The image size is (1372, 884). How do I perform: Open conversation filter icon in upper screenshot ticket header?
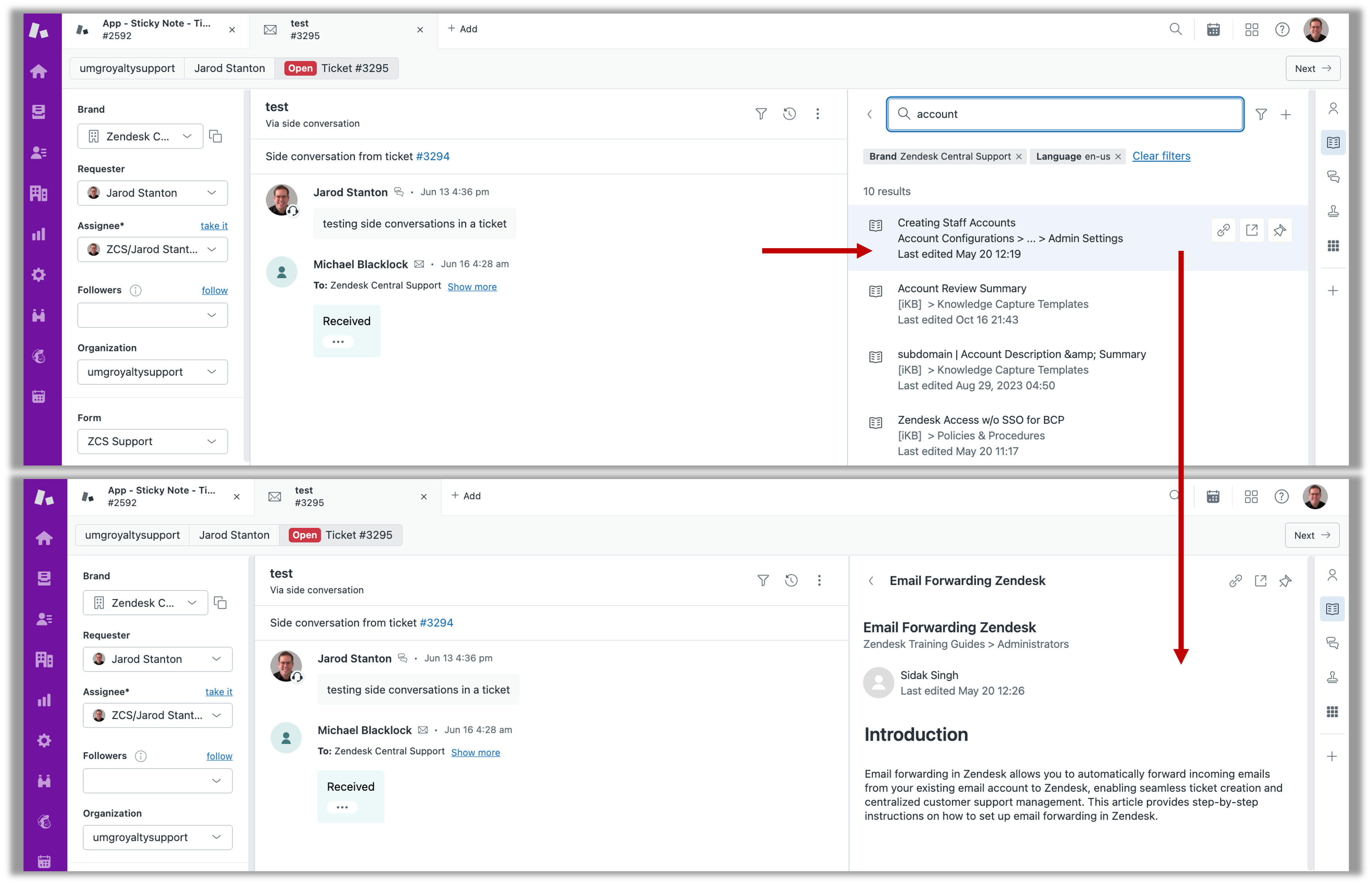(761, 114)
